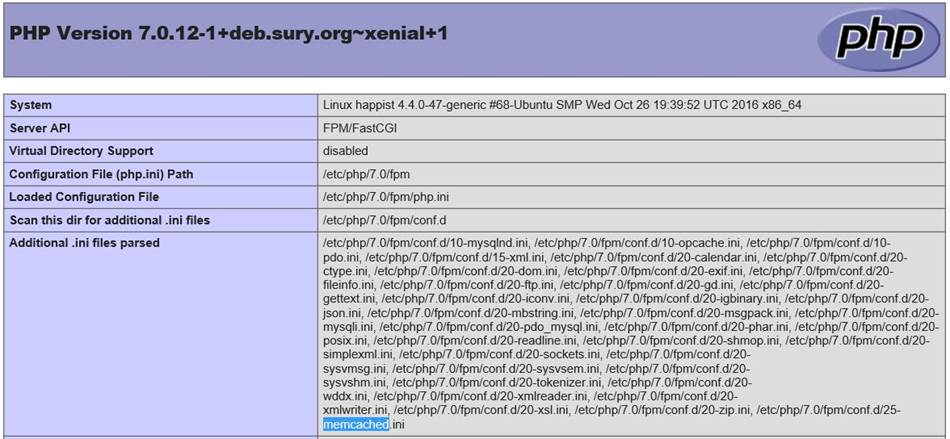This screenshot has height=439, width=950.
Task: Click the 'Scan this dir for additional .ini files' label
Action: coord(109,220)
